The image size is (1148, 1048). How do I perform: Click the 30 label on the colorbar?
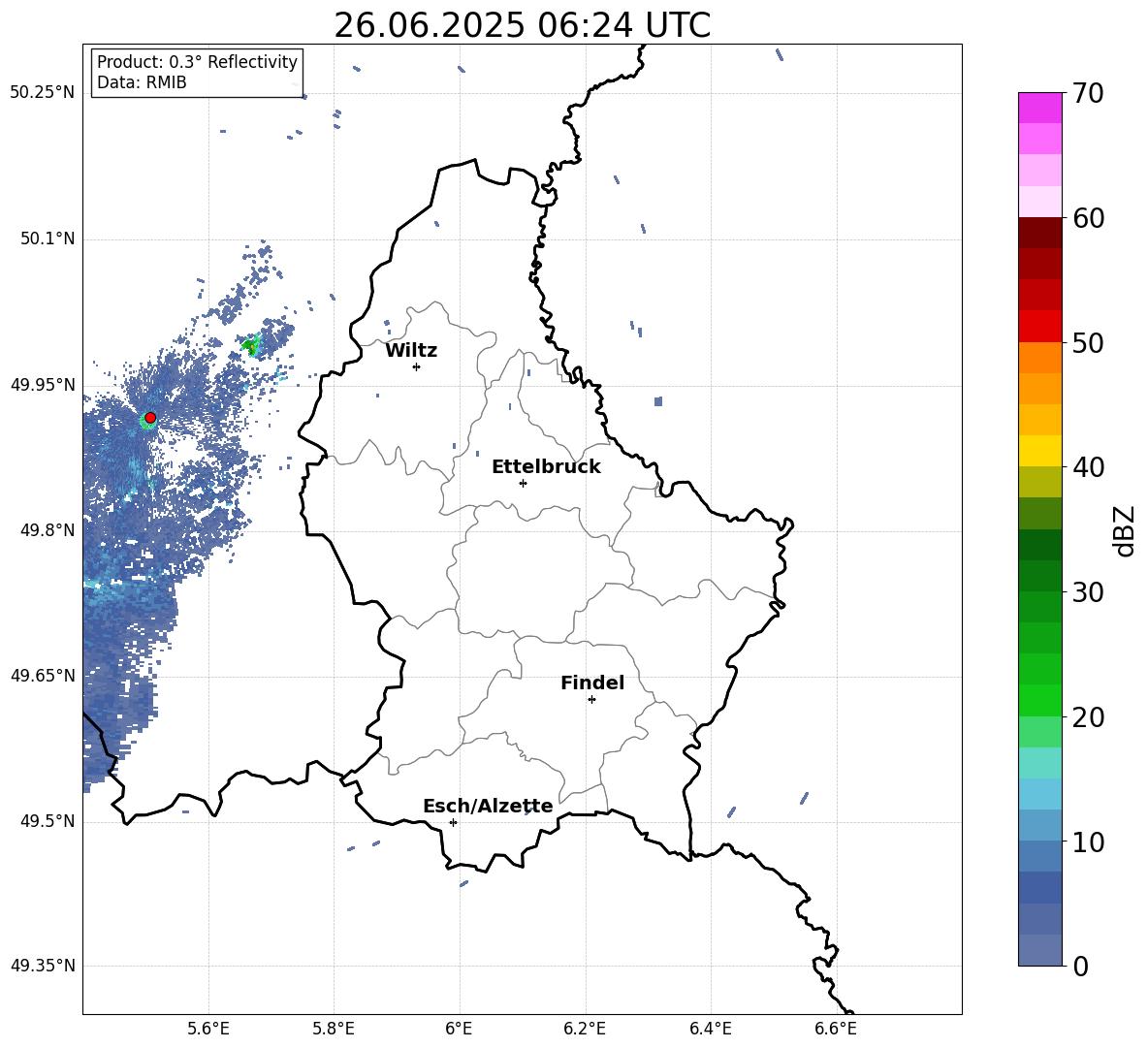coord(1088,592)
